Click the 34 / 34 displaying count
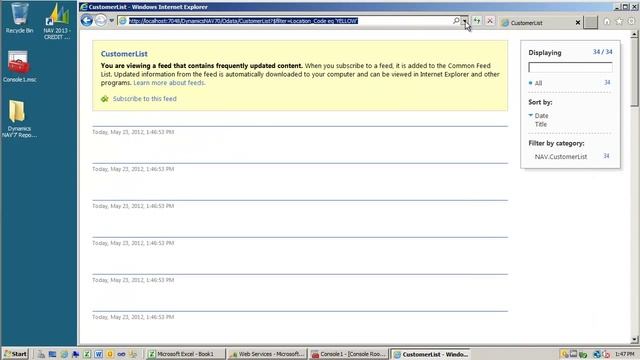This screenshot has width=640, height=360. coord(602,52)
